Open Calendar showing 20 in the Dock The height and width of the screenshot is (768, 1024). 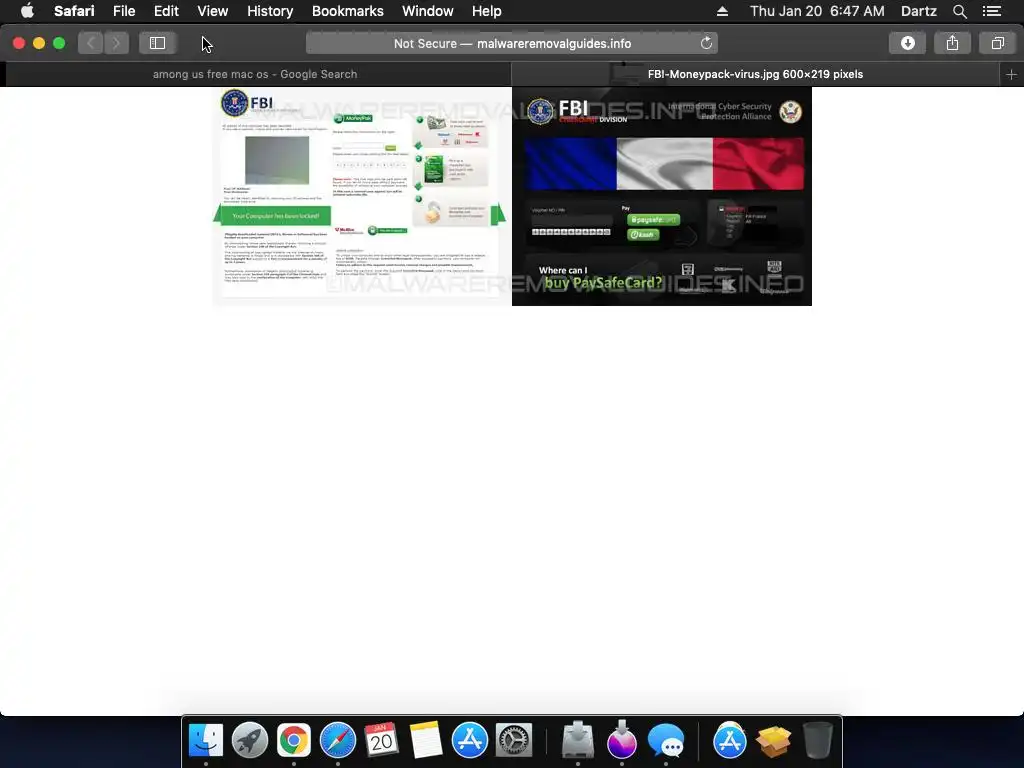[381, 741]
